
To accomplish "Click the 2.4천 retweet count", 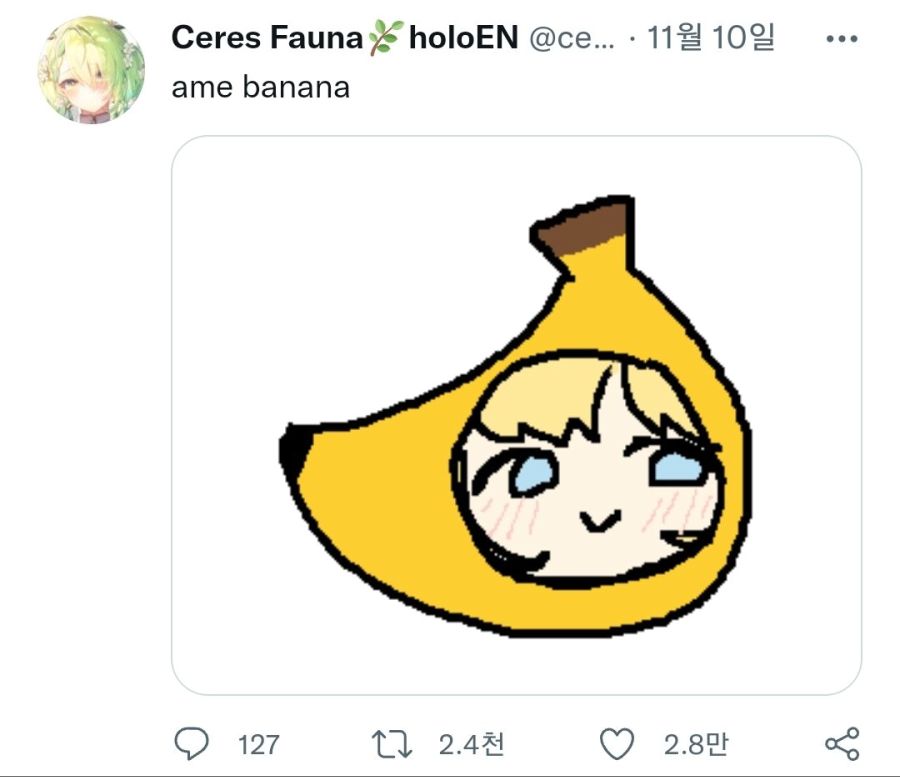I will pos(471,744).
